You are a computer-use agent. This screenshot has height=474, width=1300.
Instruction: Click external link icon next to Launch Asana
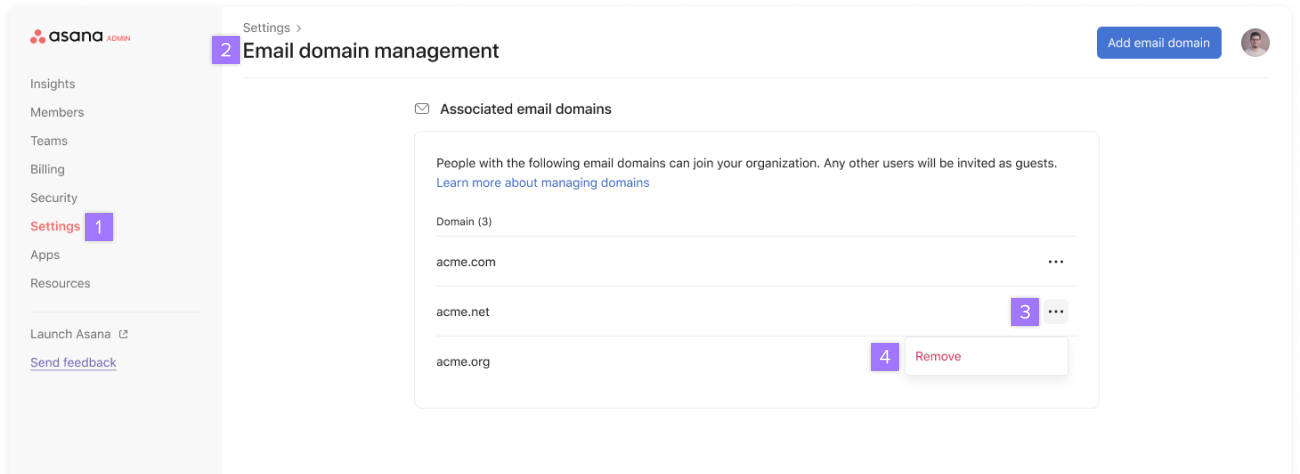124,334
